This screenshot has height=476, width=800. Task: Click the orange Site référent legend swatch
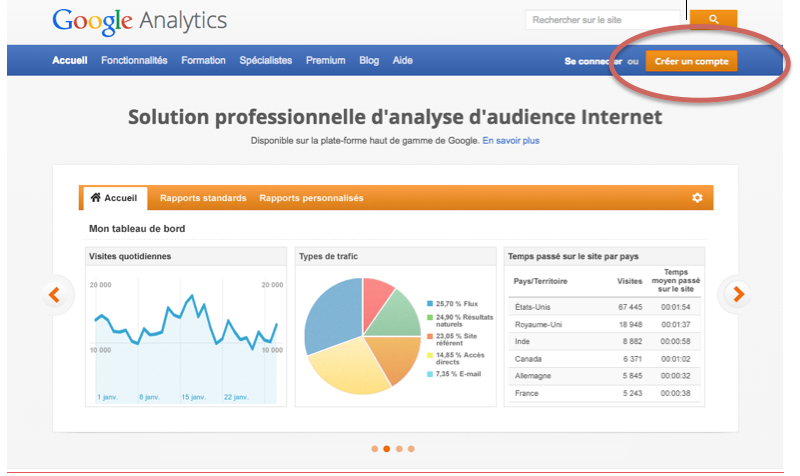(430, 336)
